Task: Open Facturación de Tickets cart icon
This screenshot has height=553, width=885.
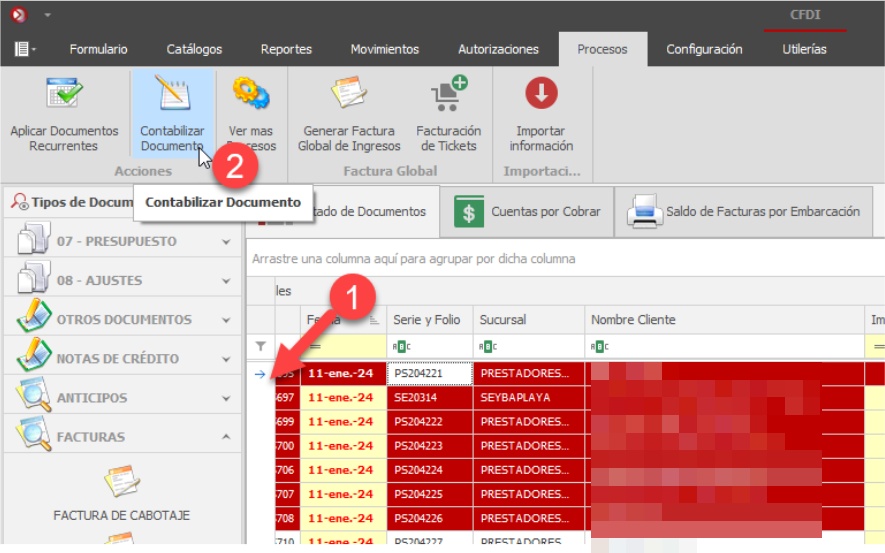Action: tap(448, 94)
